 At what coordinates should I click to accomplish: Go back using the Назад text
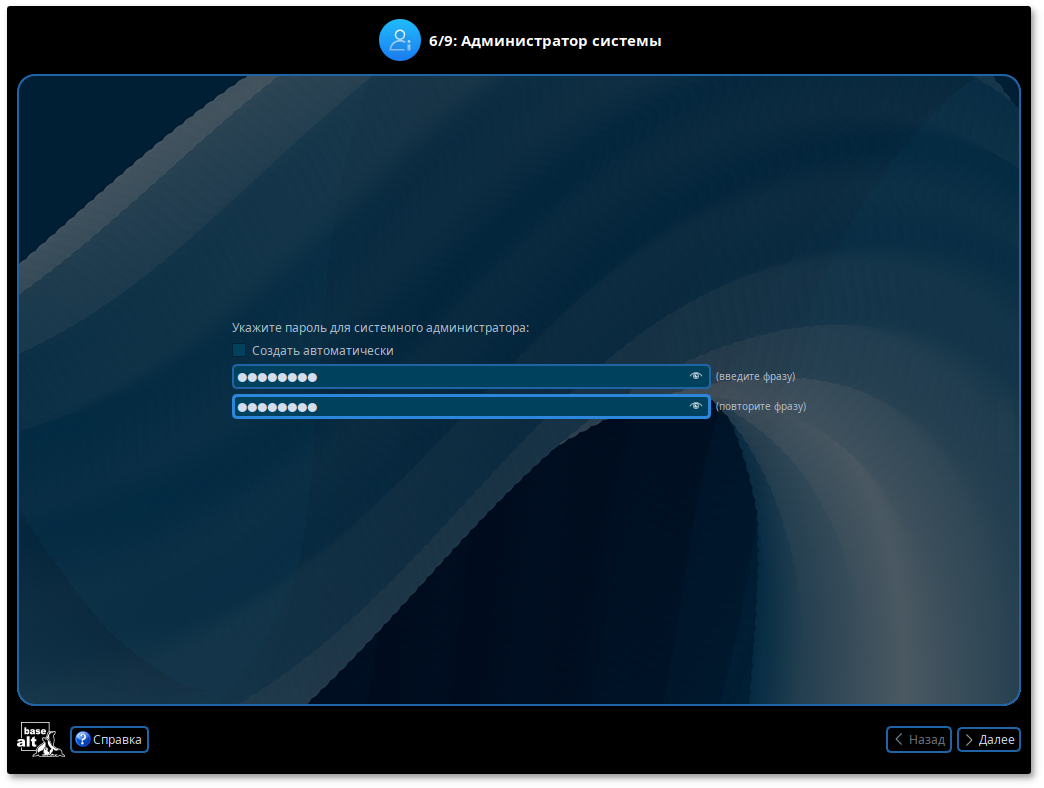tap(927, 739)
